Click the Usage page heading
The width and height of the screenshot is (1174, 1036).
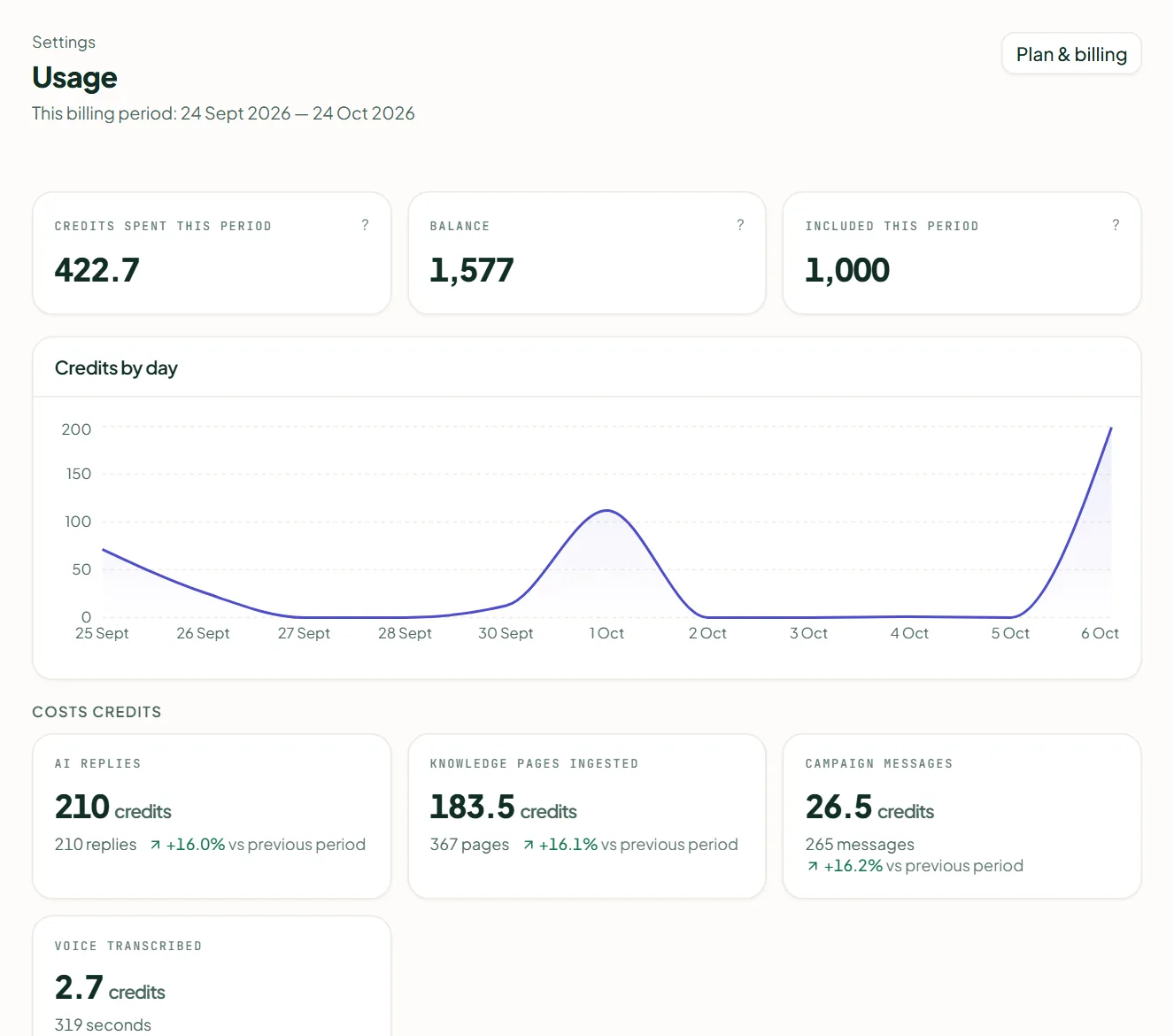pos(74,78)
